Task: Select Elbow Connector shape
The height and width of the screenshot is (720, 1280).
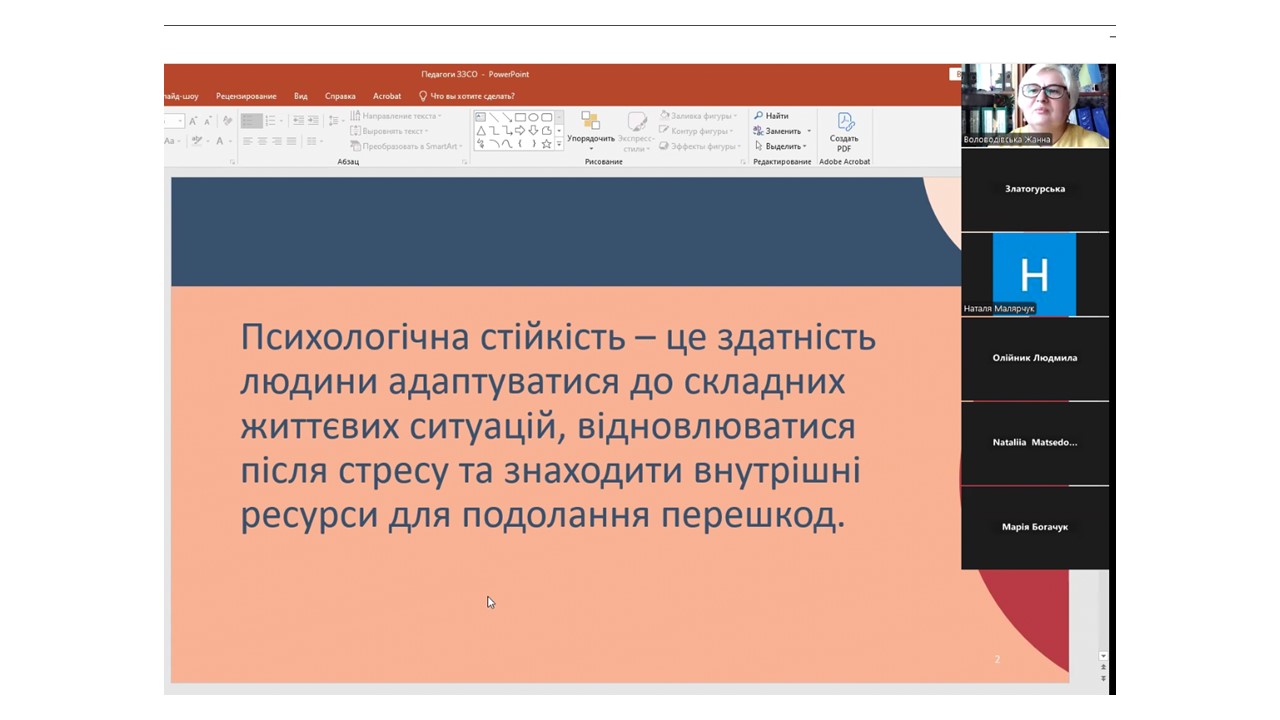Action: pos(494,130)
